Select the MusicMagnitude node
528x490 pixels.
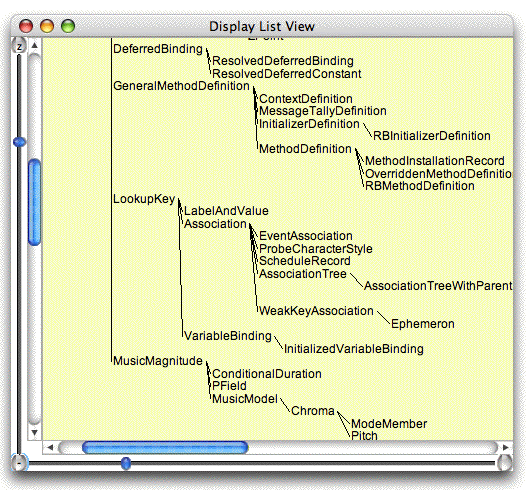tap(158, 361)
